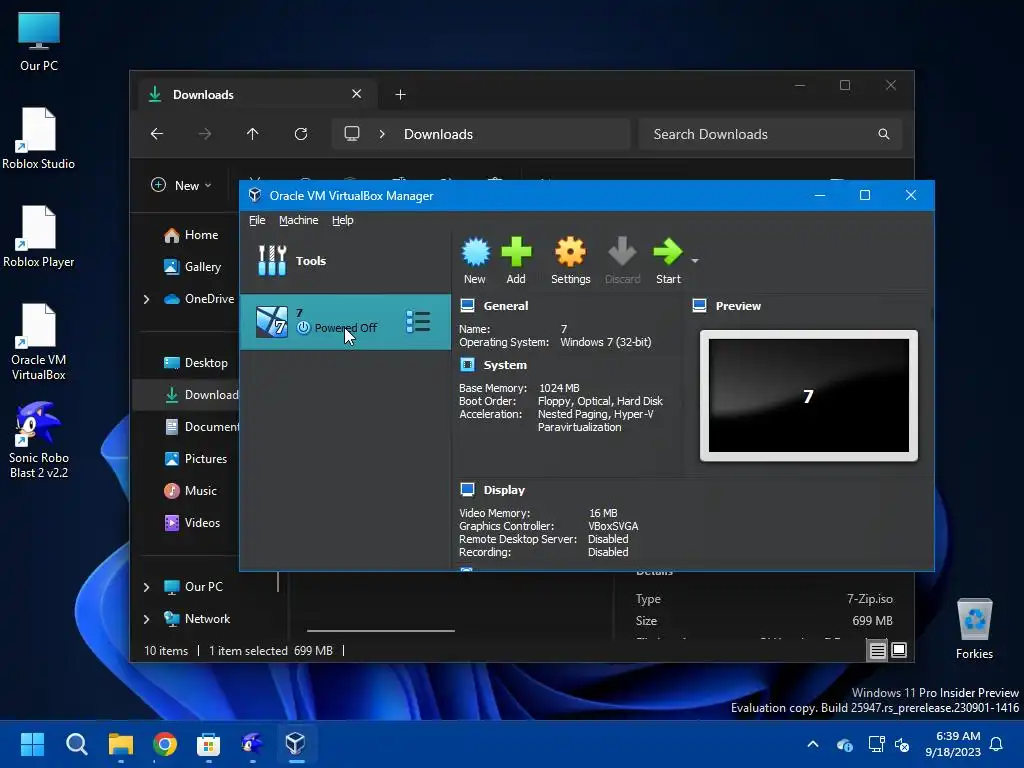The image size is (1024, 768).
Task: Click the PC icon in the address bar
Action: coord(352,134)
